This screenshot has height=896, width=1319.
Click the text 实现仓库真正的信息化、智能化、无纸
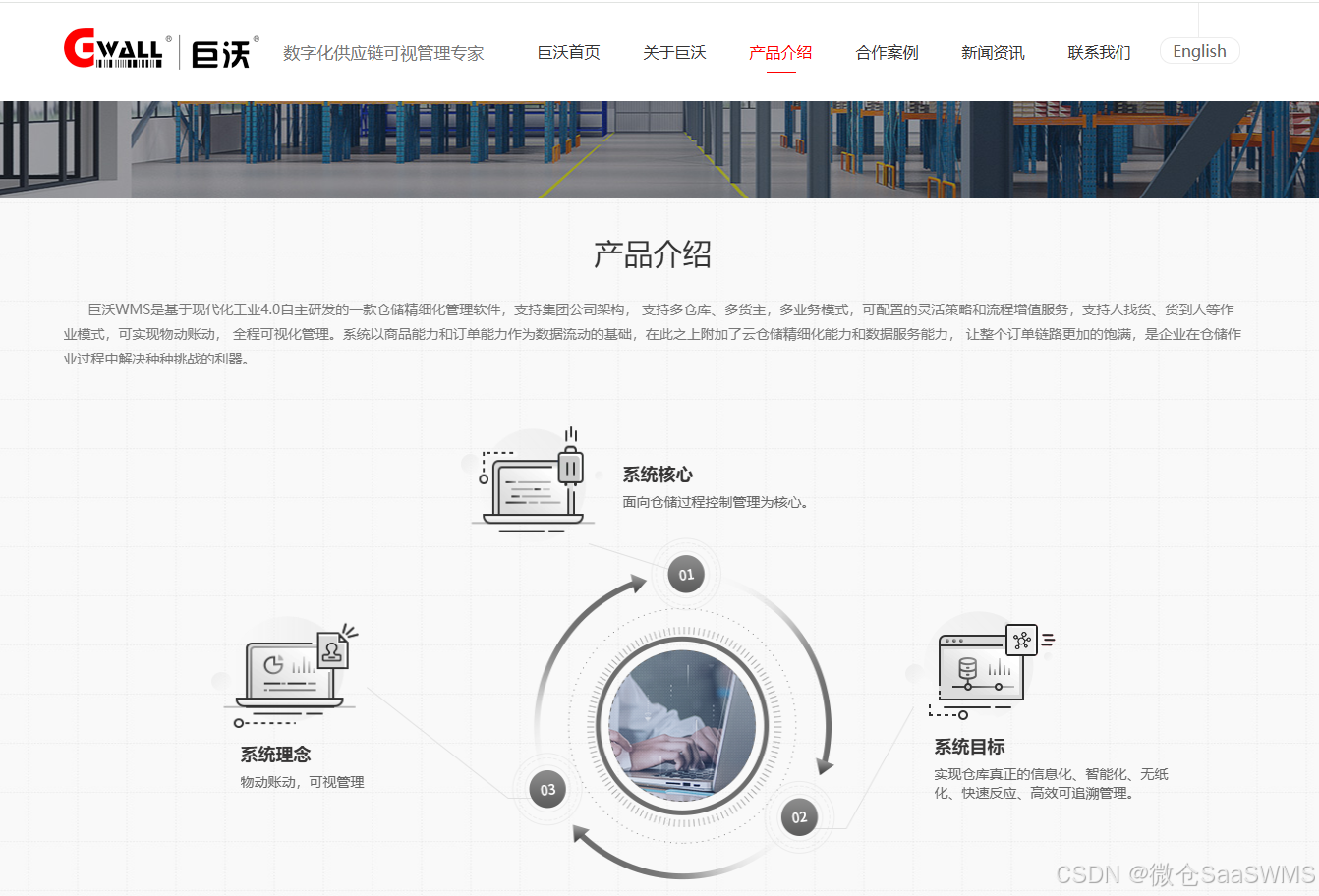(x=1051, y=774)
